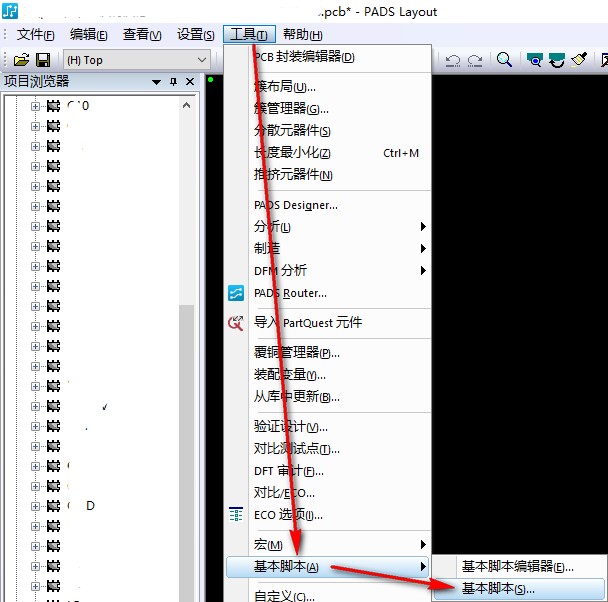608x602 pixels.
Task: Open the Project Browser panel options arrow
Action: (x=156, y=82)
